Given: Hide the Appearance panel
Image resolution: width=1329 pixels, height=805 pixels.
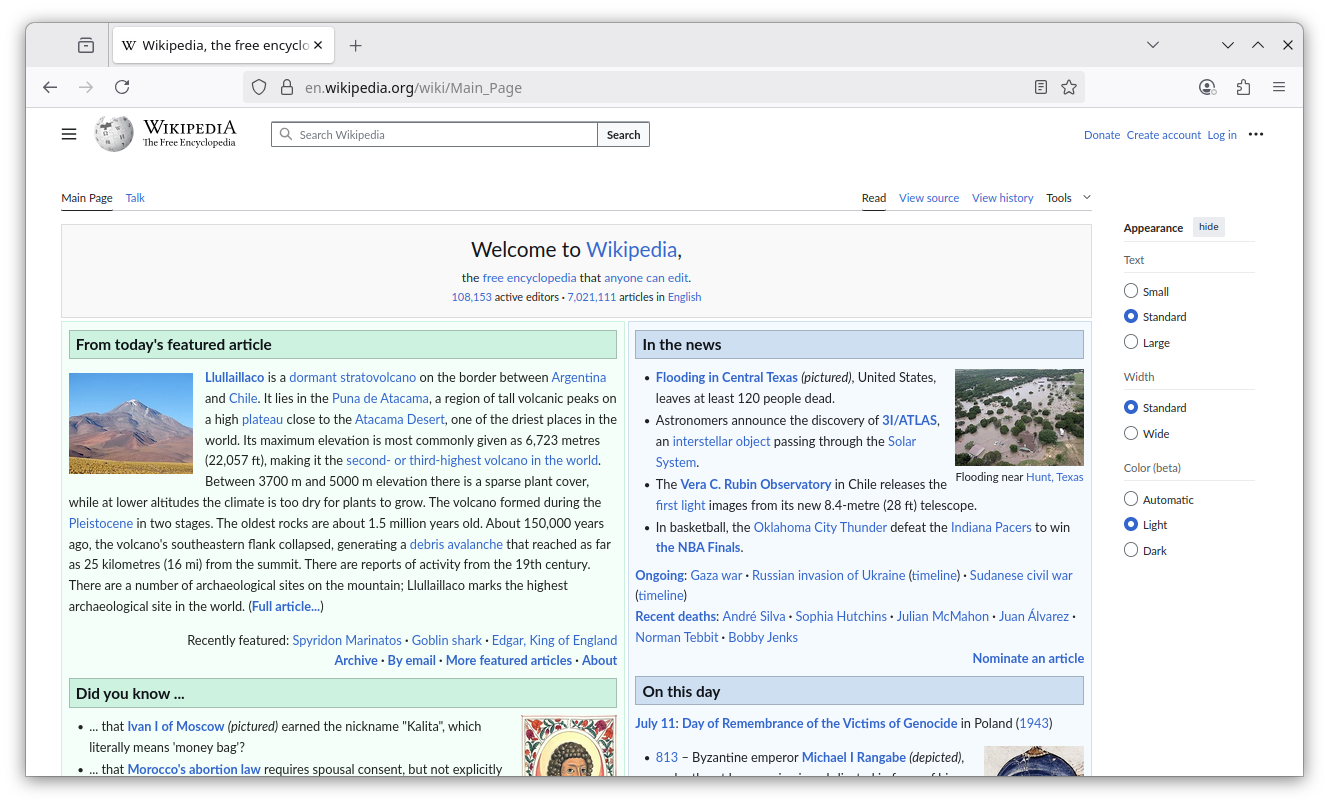Looking at the screenshot, I should pos(1209,227).
